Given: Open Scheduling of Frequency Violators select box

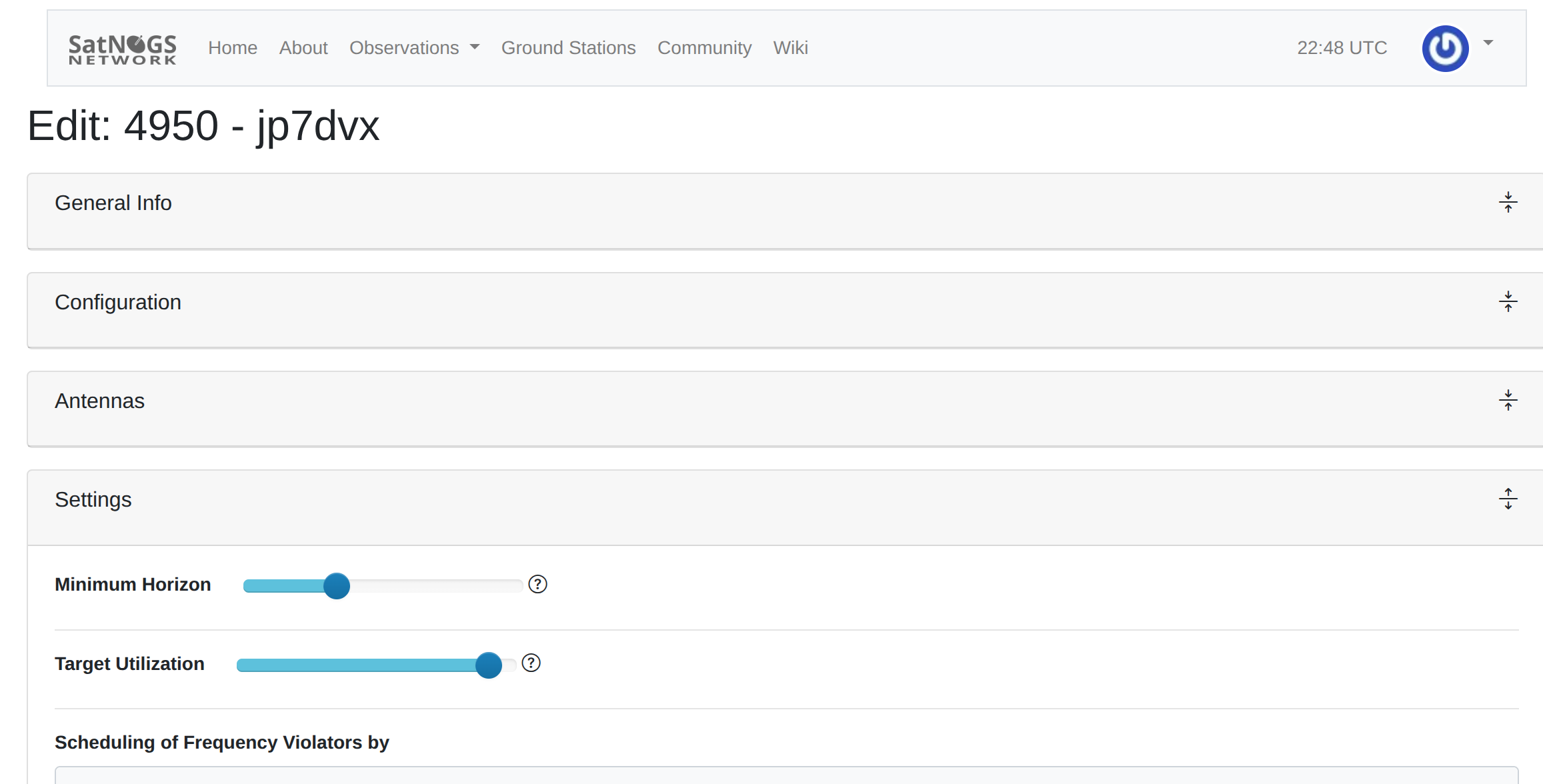Looking at the screenshot, I should [786, 775].
